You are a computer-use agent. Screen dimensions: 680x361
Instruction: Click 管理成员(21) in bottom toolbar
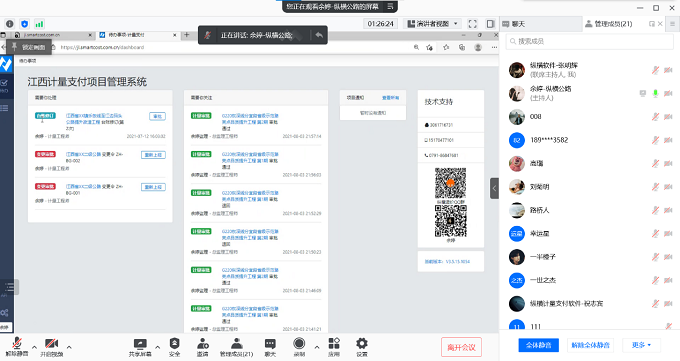click(236, 347)
